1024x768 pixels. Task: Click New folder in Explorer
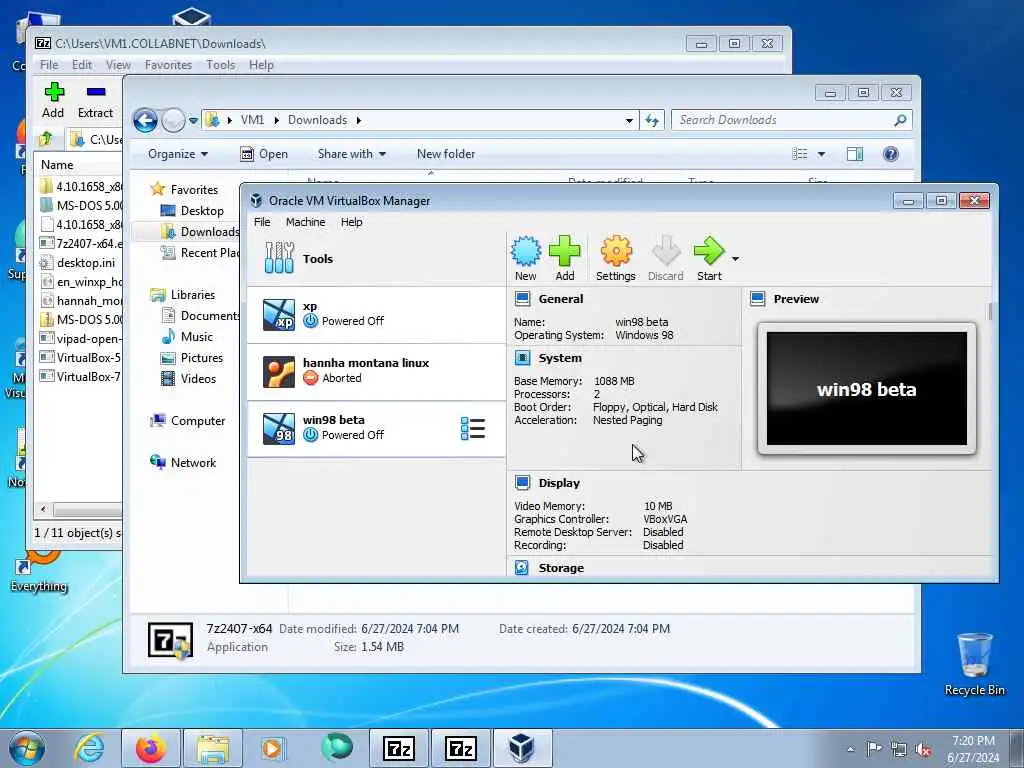point(446,154)
